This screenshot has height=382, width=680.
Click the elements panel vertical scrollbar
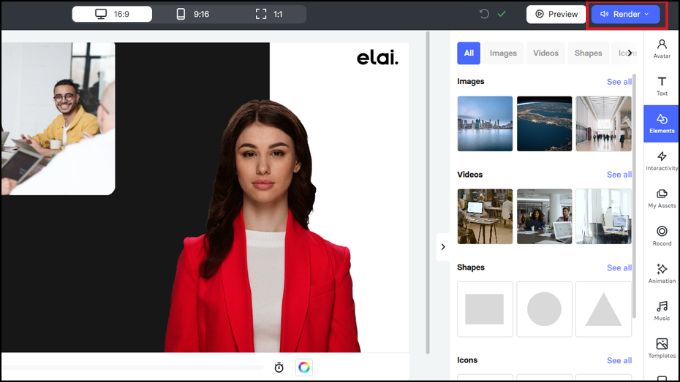pos(634,195)
